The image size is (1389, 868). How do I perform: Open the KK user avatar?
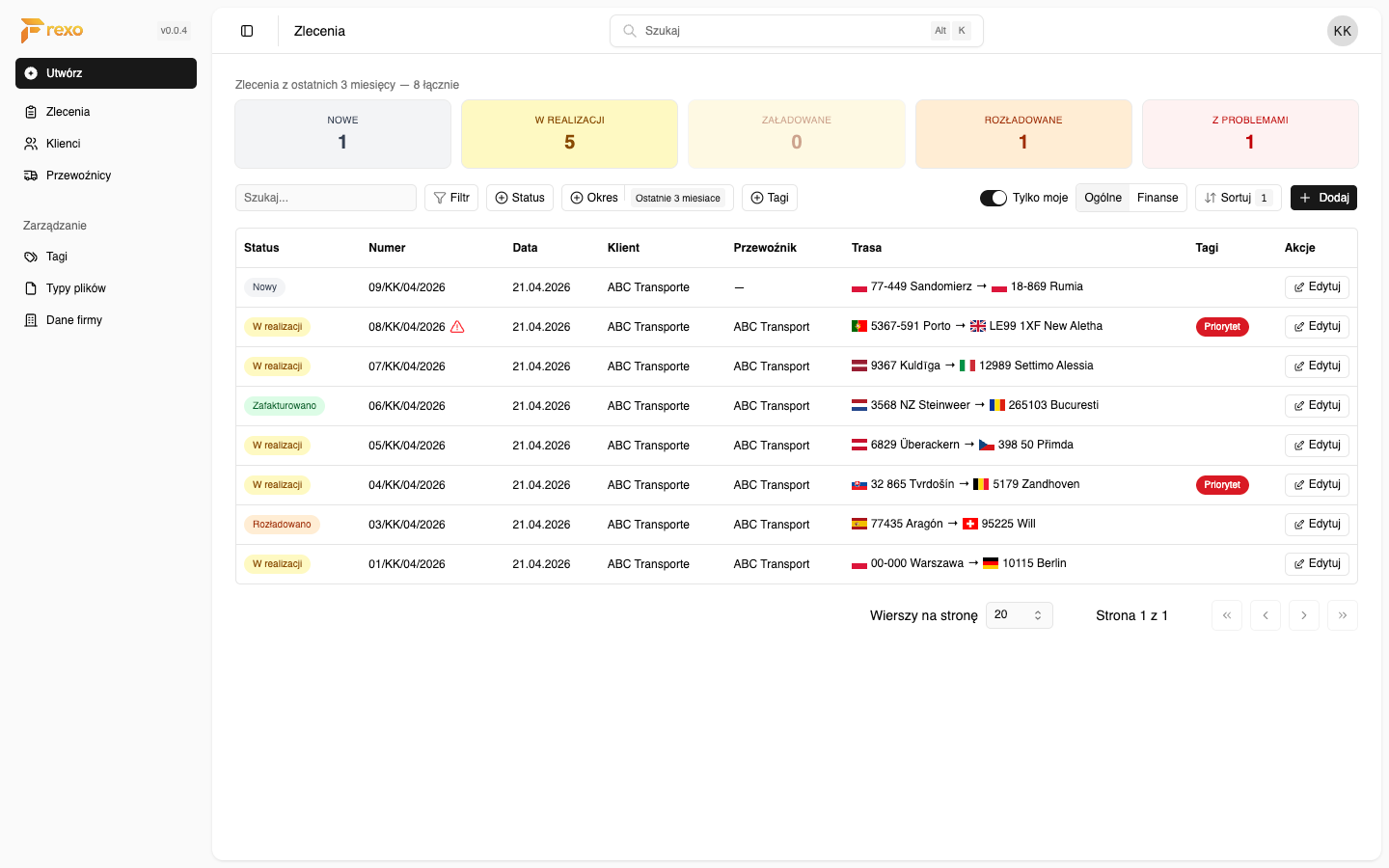(1342, 31)
